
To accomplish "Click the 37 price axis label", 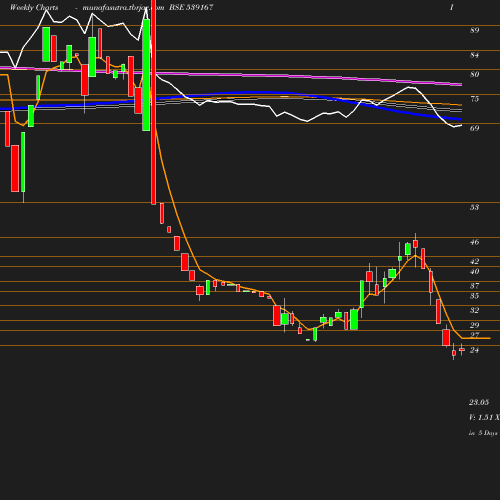I will point(474,286).
